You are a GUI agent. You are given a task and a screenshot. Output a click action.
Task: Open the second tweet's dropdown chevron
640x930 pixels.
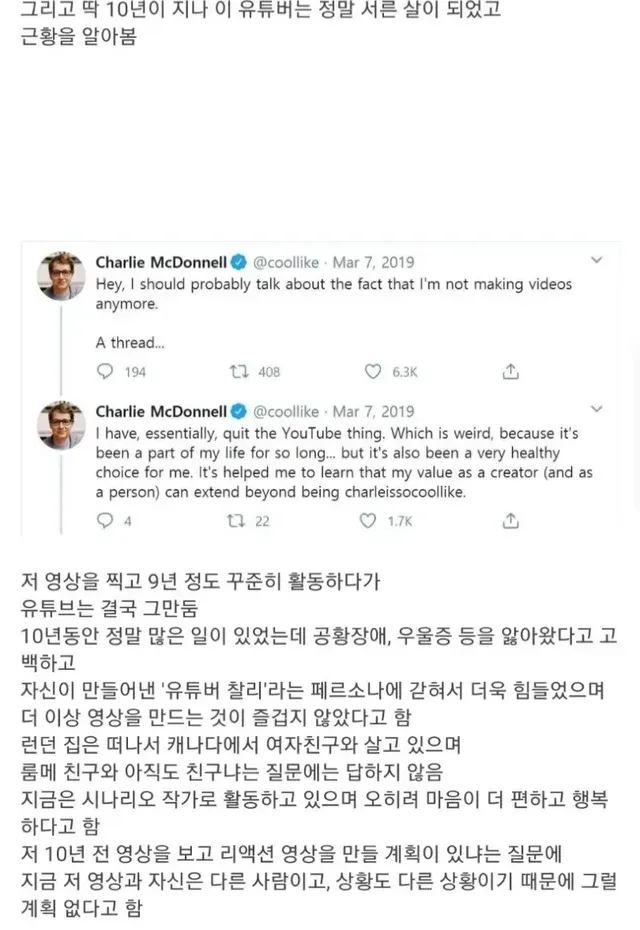[597, 409]
